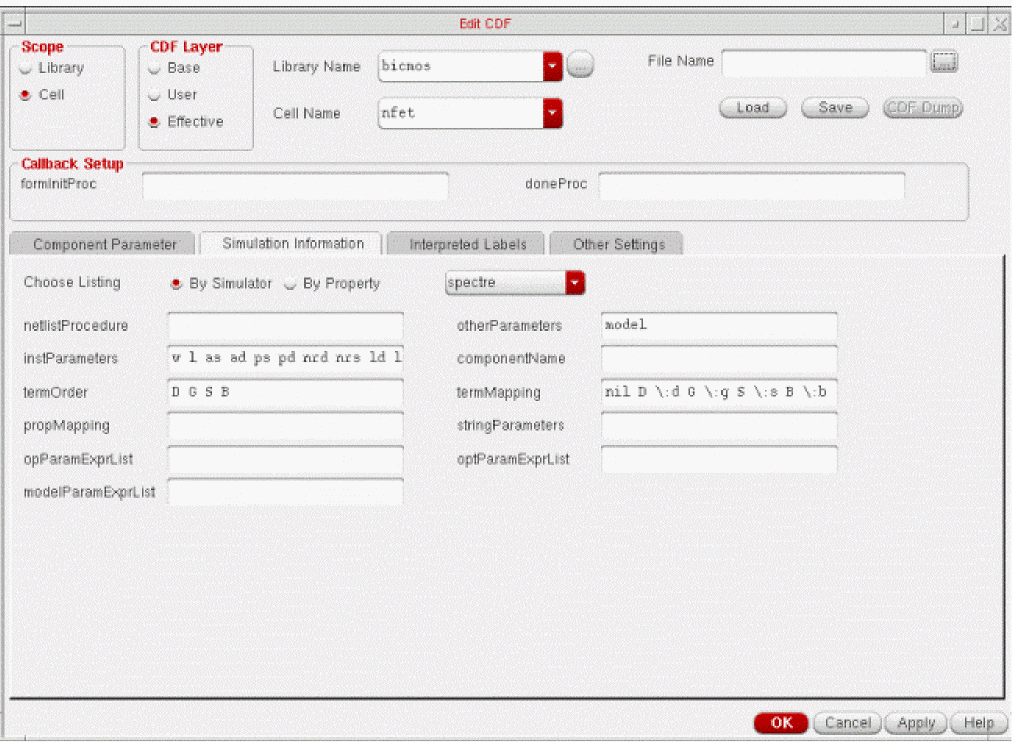Screen dimensions: 1012x742
Task: Focus the modelParamExprList field
Action: (286, 492)
